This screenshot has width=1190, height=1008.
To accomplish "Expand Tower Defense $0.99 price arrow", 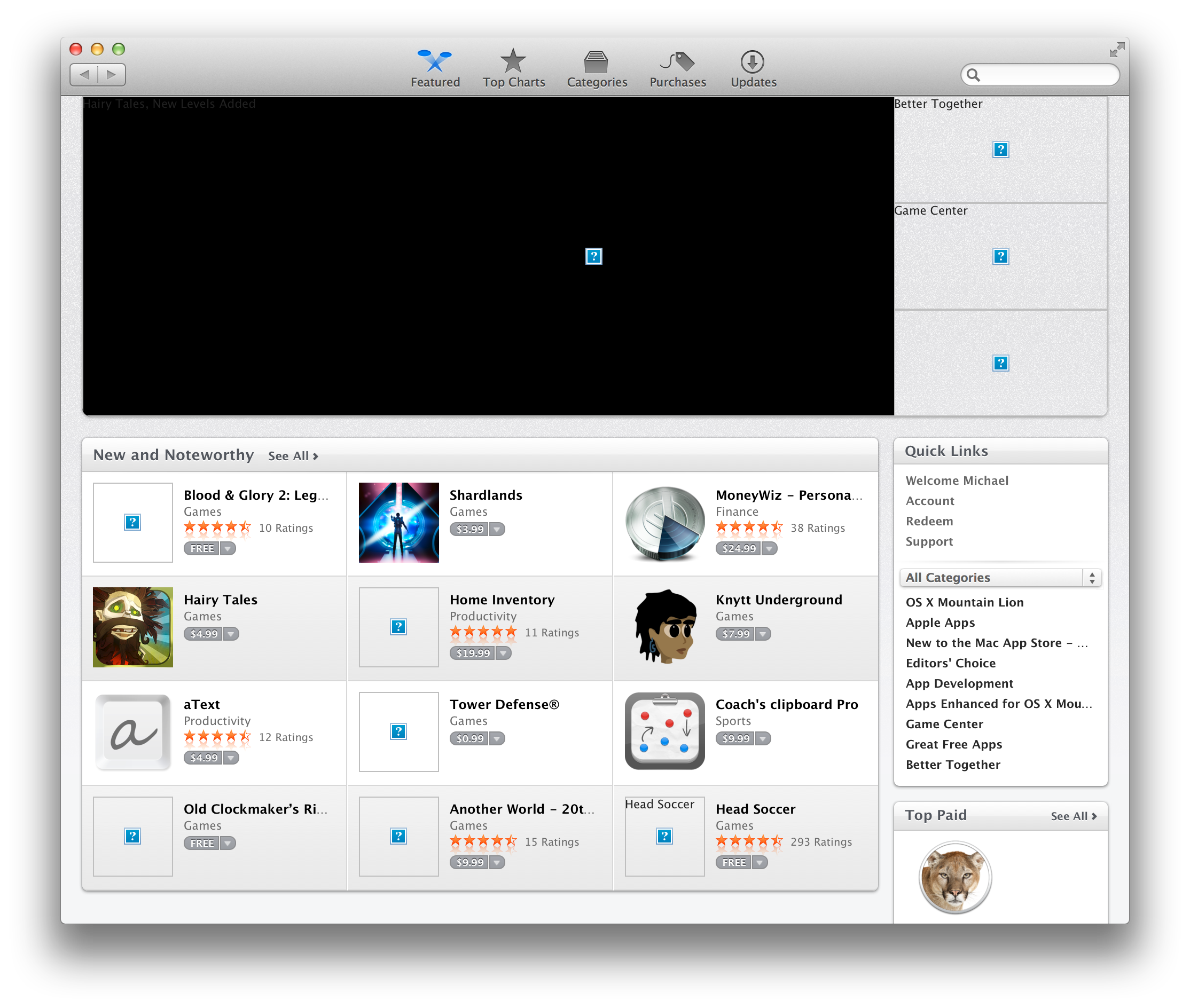I will [497, 738].
